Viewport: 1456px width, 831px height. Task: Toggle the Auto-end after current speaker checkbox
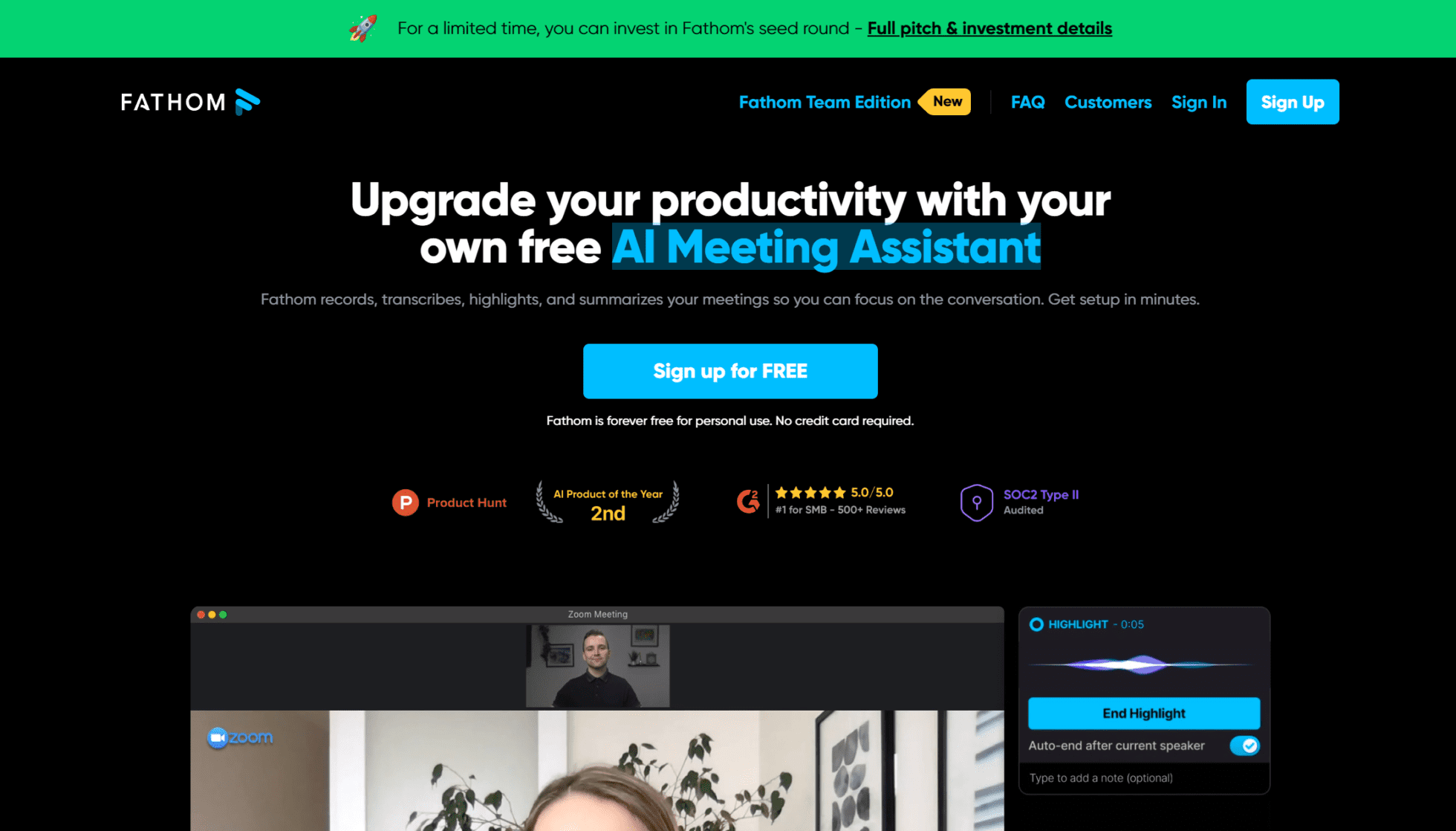(1248, 745)
